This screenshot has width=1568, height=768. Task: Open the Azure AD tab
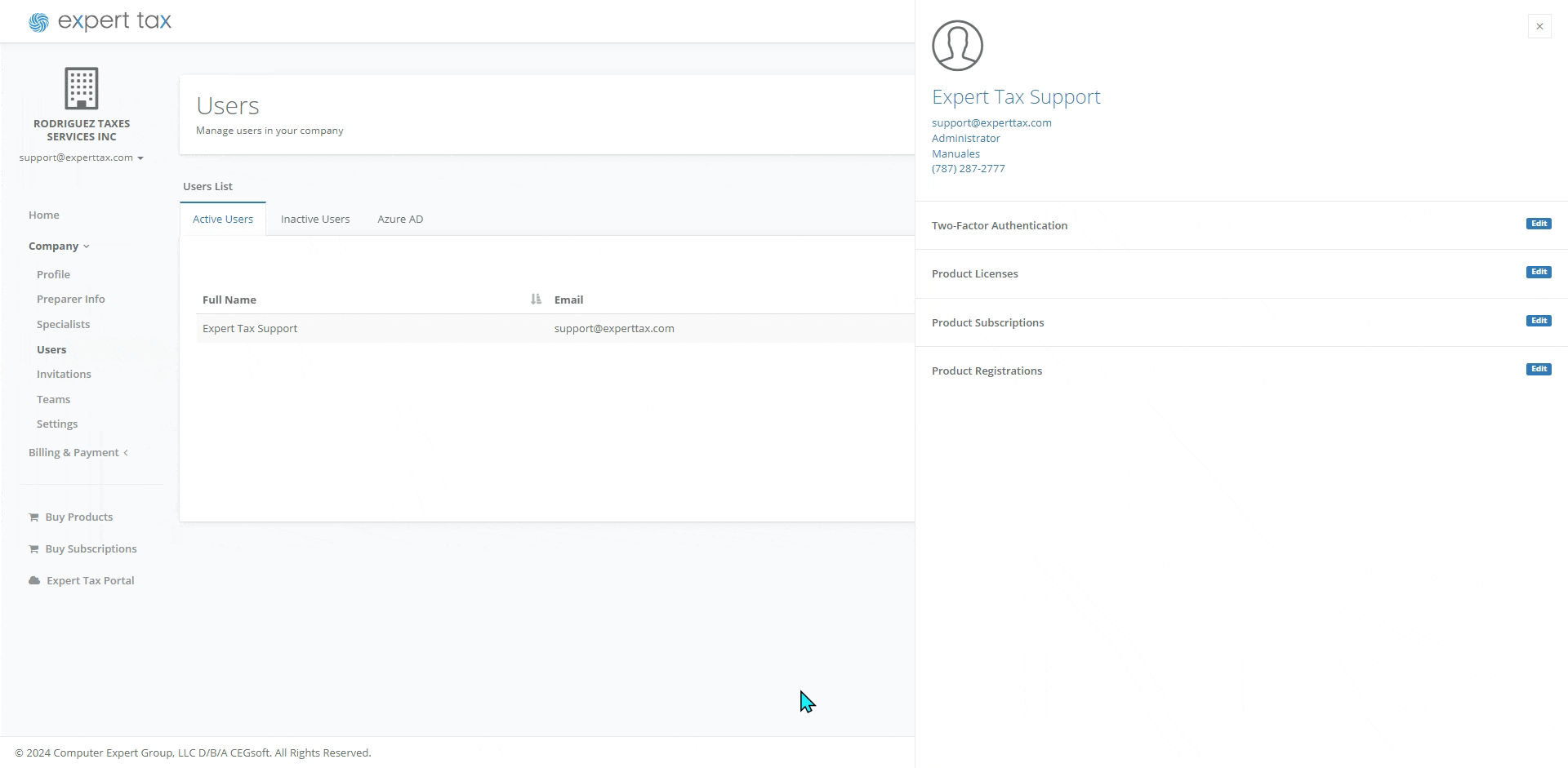(400, 220)
